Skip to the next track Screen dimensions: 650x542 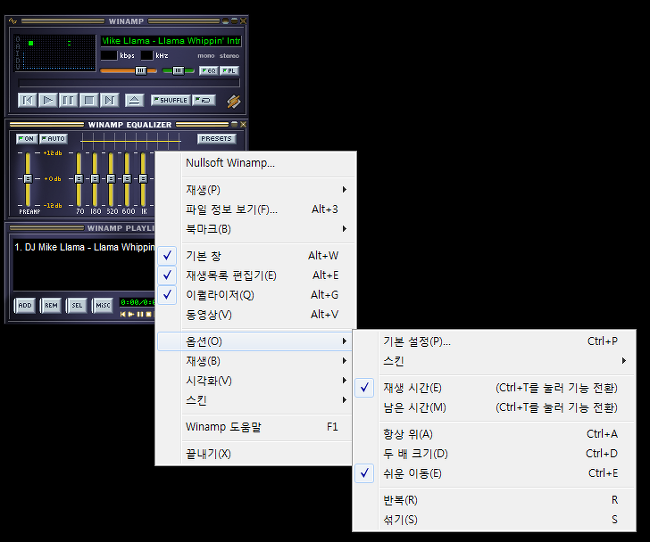[x=109, y=100]
